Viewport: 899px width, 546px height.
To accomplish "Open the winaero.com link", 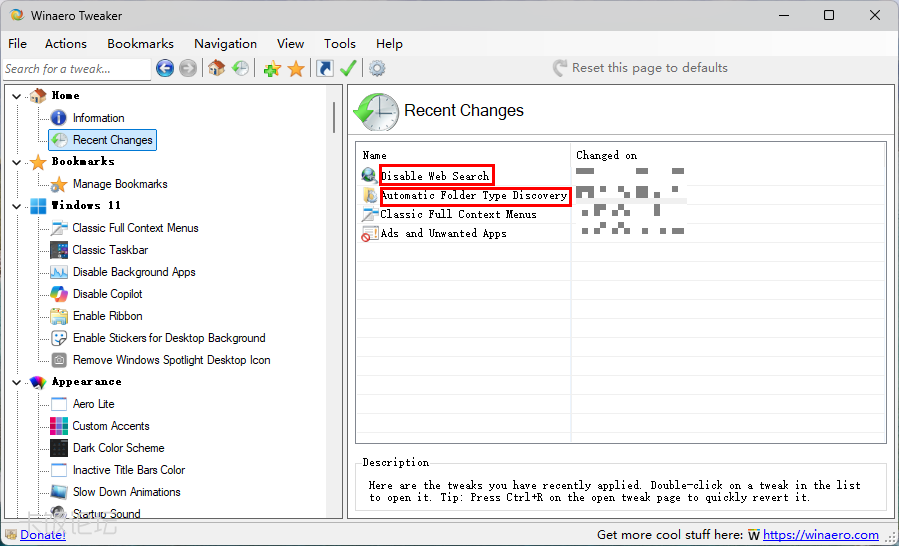I will [x=820, y=535].
